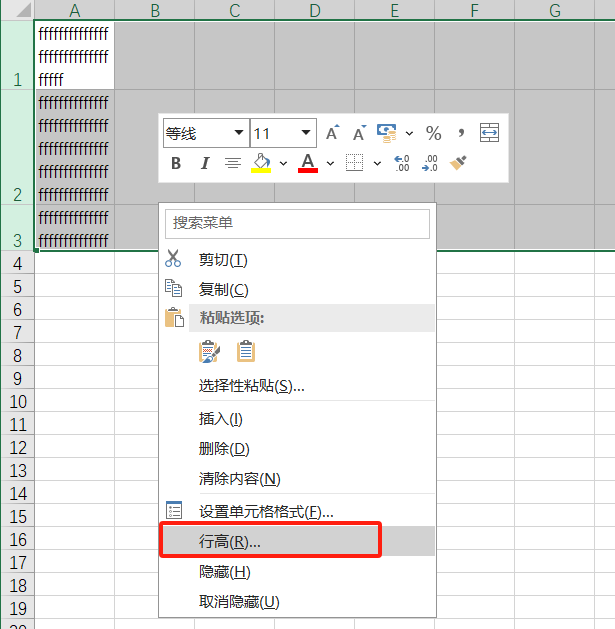Image resolution: width=615 pixels, height=629 pixels.
Task: Select row 2 header
Action: (17, 147)
